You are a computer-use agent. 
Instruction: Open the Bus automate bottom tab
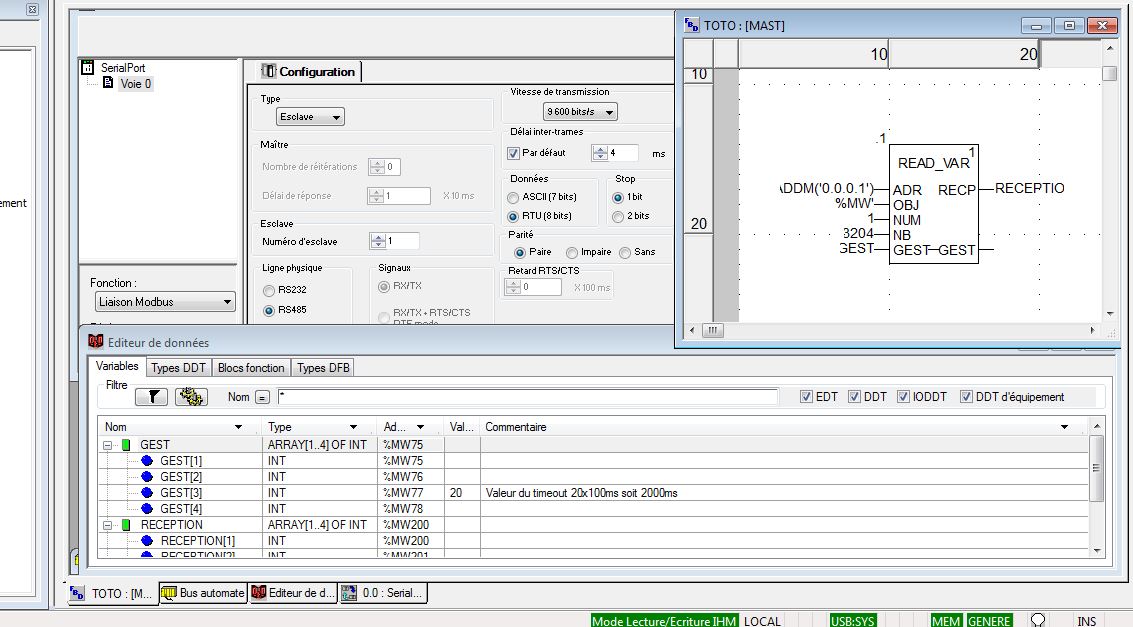(x=203, y=593)
